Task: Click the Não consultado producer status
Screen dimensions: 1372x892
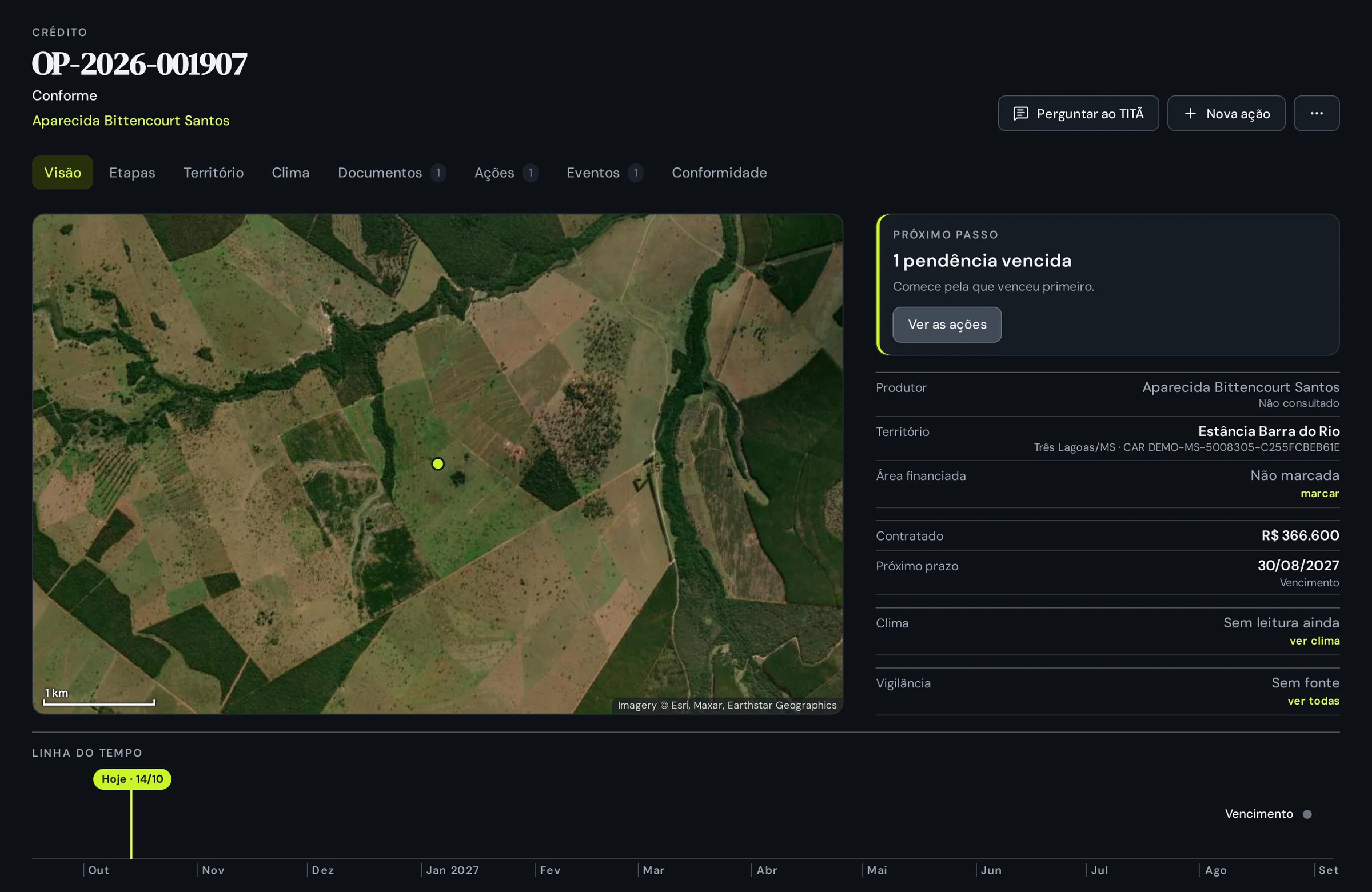Action: pos(1298,403)
